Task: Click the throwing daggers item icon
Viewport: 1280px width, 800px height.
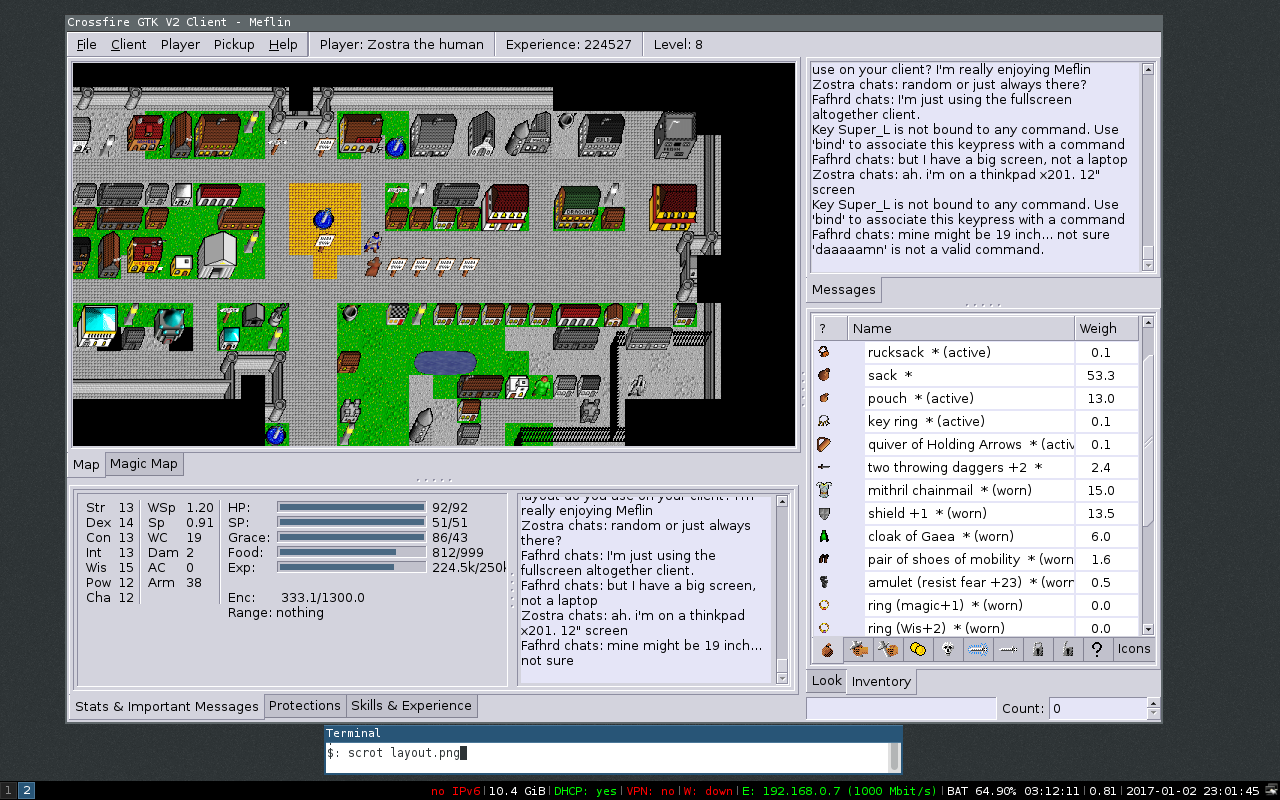Action: click(x=824, y=467)
